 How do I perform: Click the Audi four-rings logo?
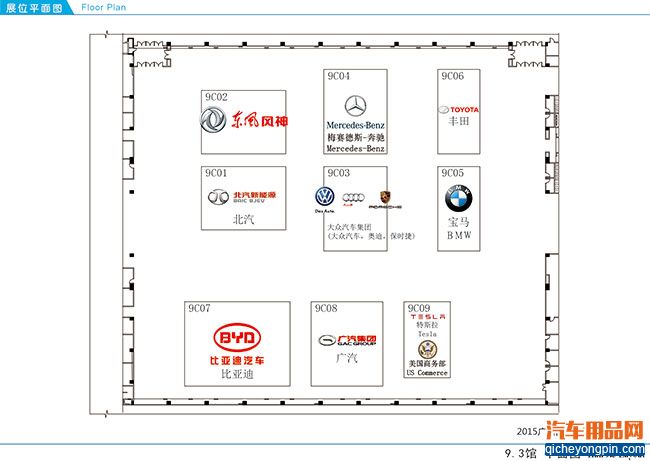tap(353, 198)
